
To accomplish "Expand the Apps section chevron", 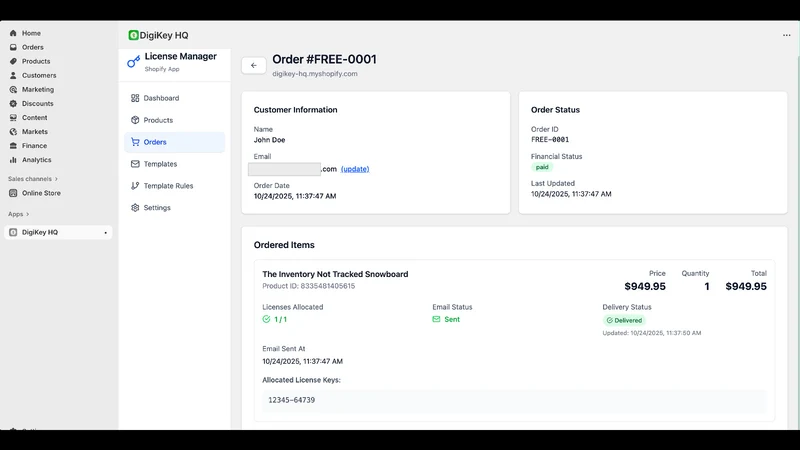I will [x=28, y=214].
